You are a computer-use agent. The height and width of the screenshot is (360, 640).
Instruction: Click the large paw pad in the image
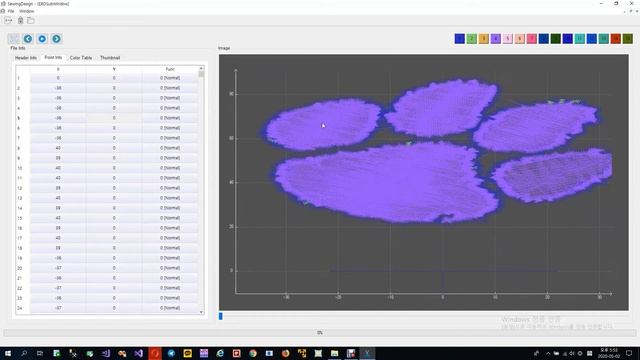click(386, 182)
